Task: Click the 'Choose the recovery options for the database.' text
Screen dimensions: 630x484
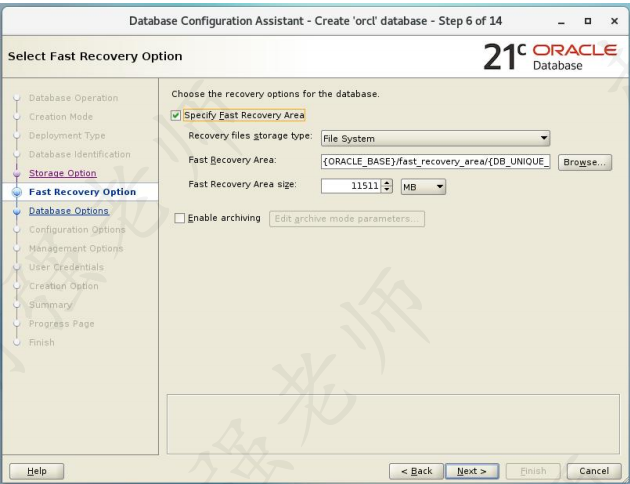Action: click(x=275, y=94)
